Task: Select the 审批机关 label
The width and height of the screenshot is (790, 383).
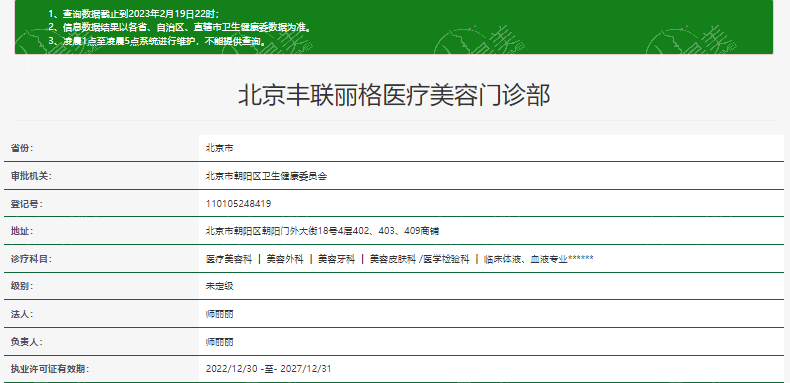Action: point(32,176)
